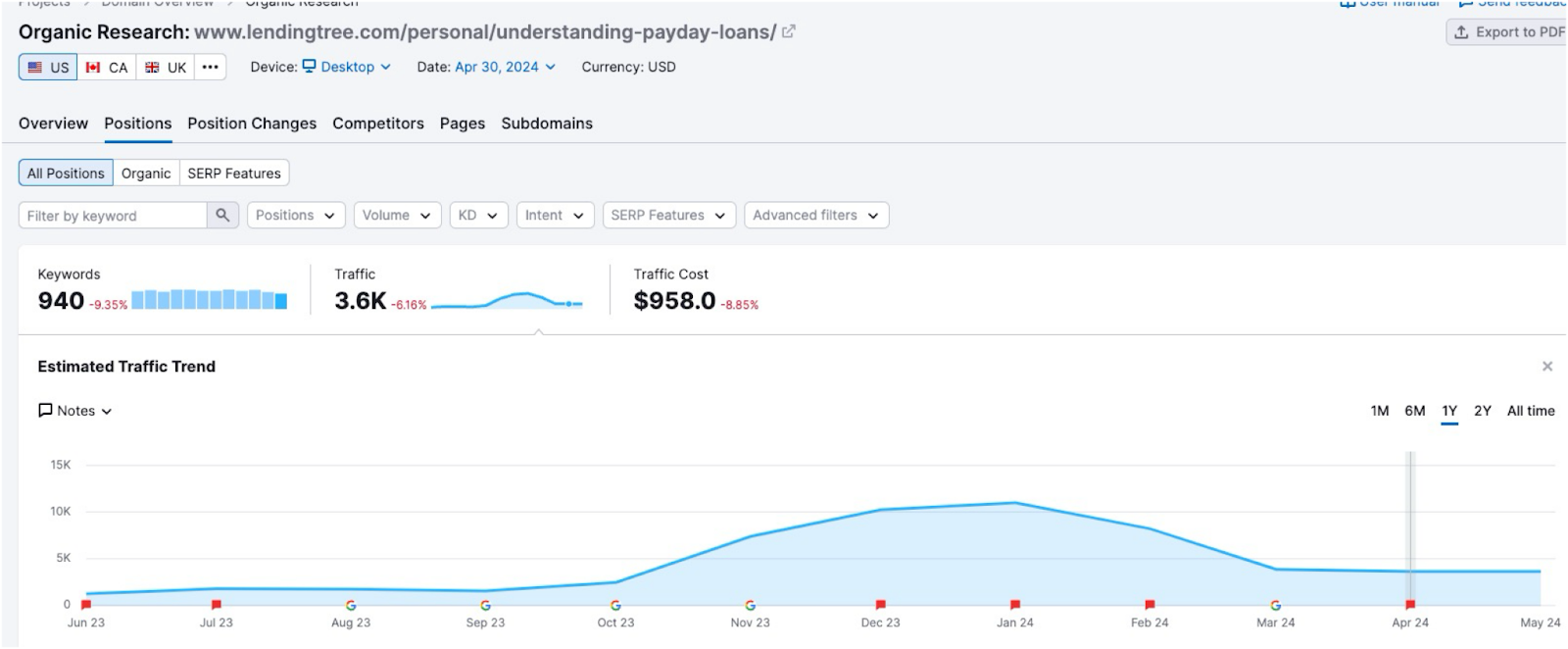Click the Google update marker at Nov 23

(750, 605)
